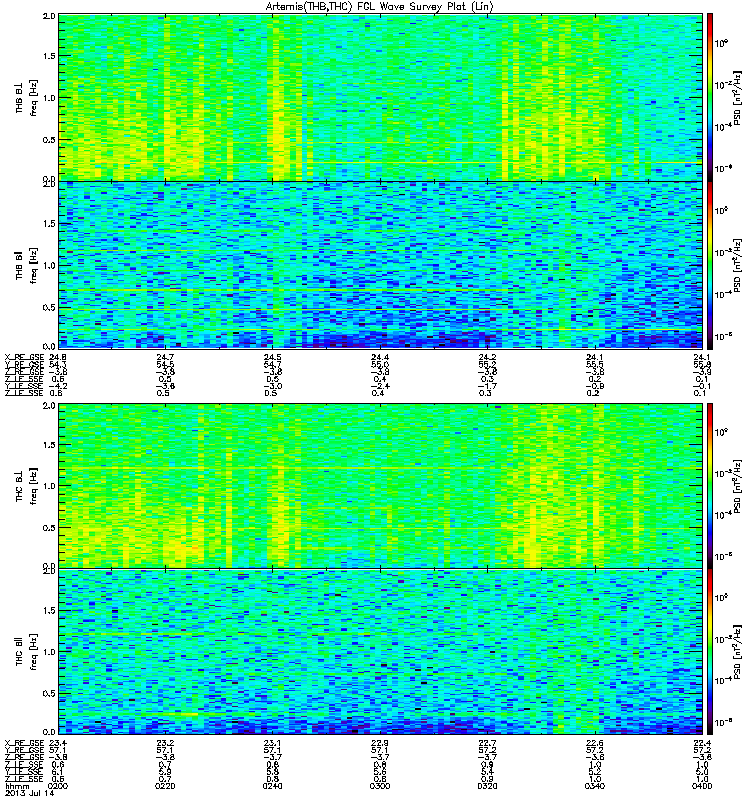This screenshot has height=800, width=750.
Task: Click the THC X_RE_GSE value '23.4'
Action: 58,743
